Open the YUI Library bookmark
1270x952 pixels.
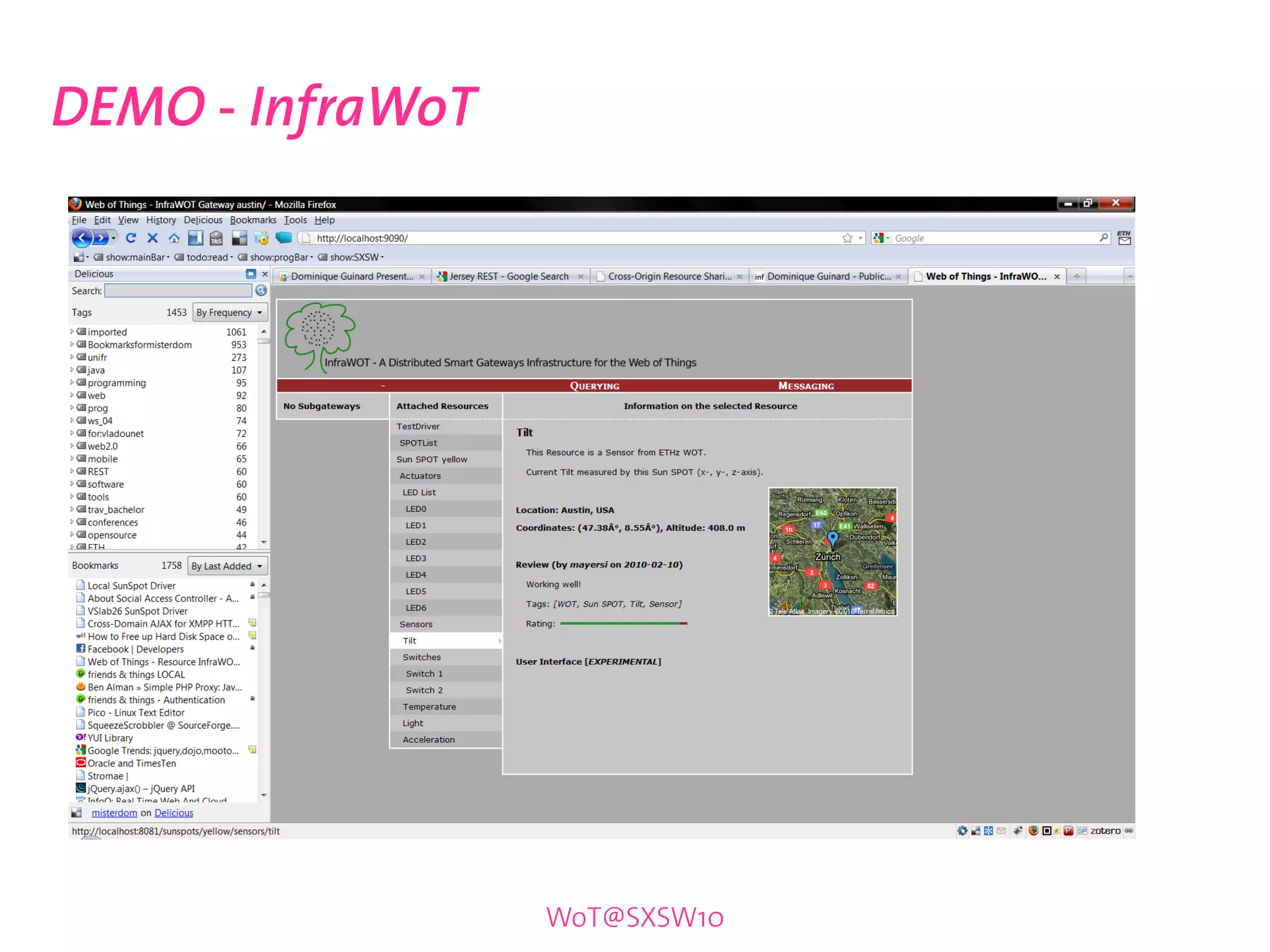click(110, 738)
